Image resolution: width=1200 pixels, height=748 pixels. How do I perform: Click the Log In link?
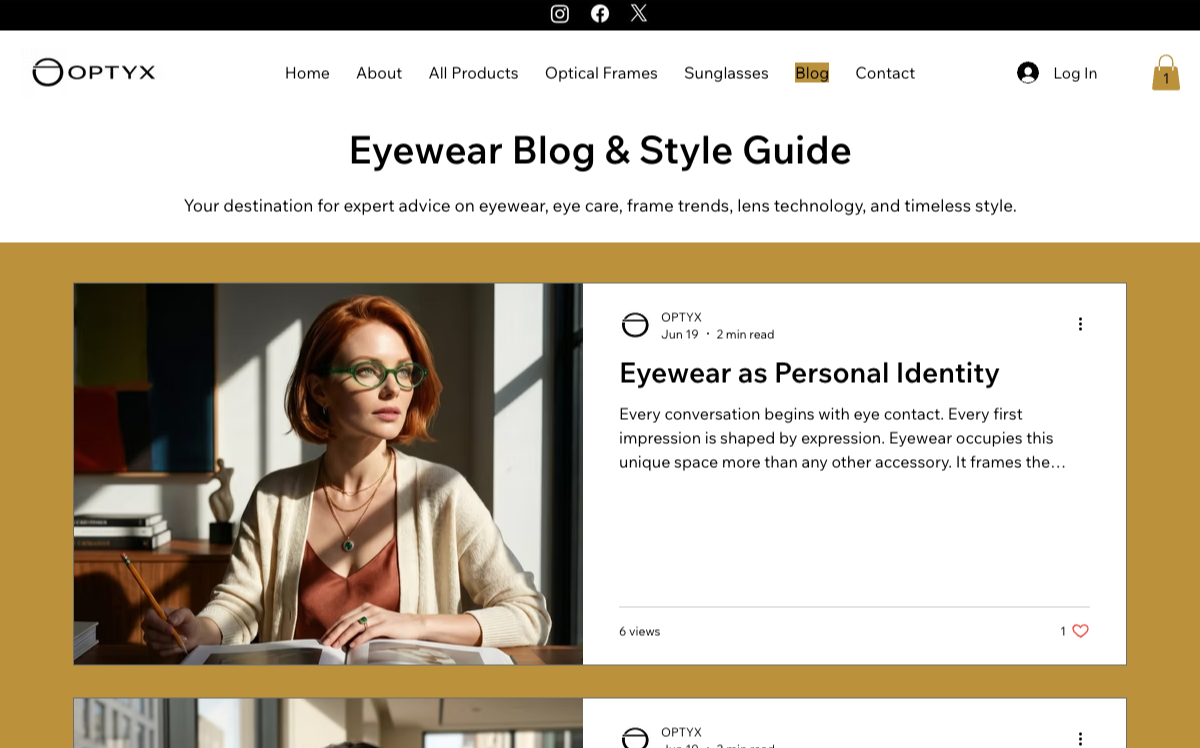click(1075, 73)
